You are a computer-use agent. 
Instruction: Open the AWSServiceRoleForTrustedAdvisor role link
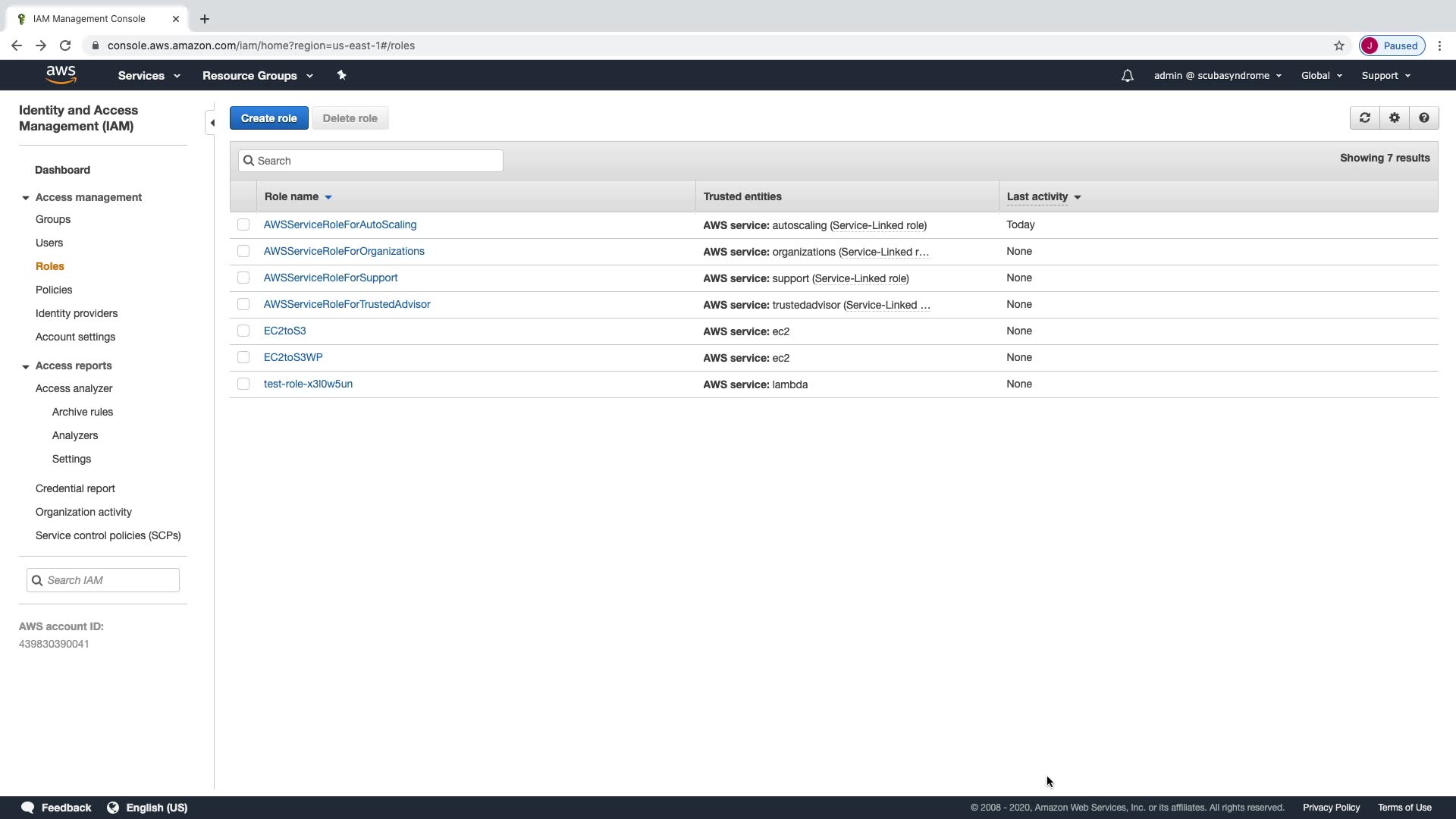(347, 304)
